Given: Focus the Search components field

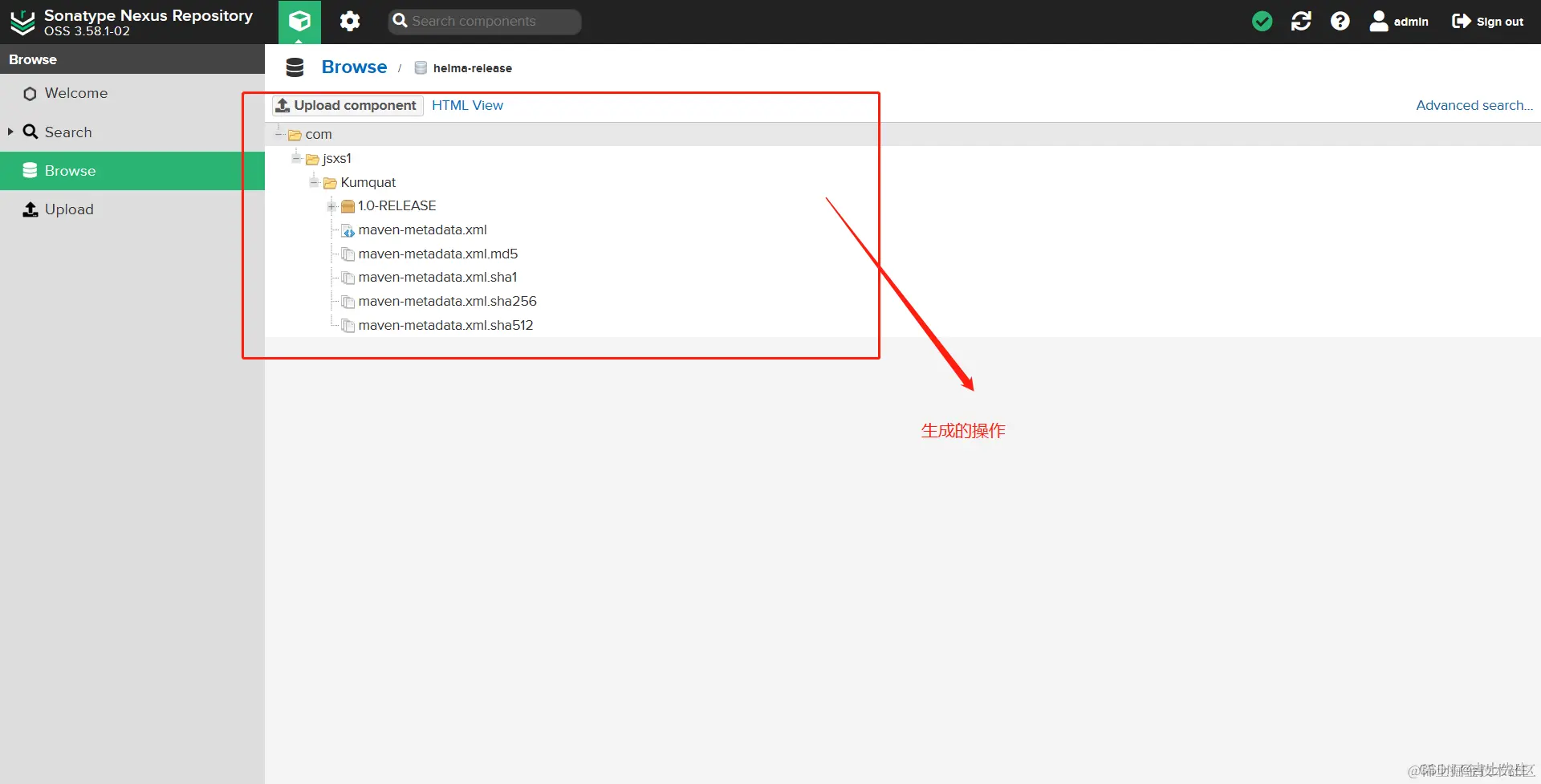Looking at the screenshot, I should (x=485, y=22).
